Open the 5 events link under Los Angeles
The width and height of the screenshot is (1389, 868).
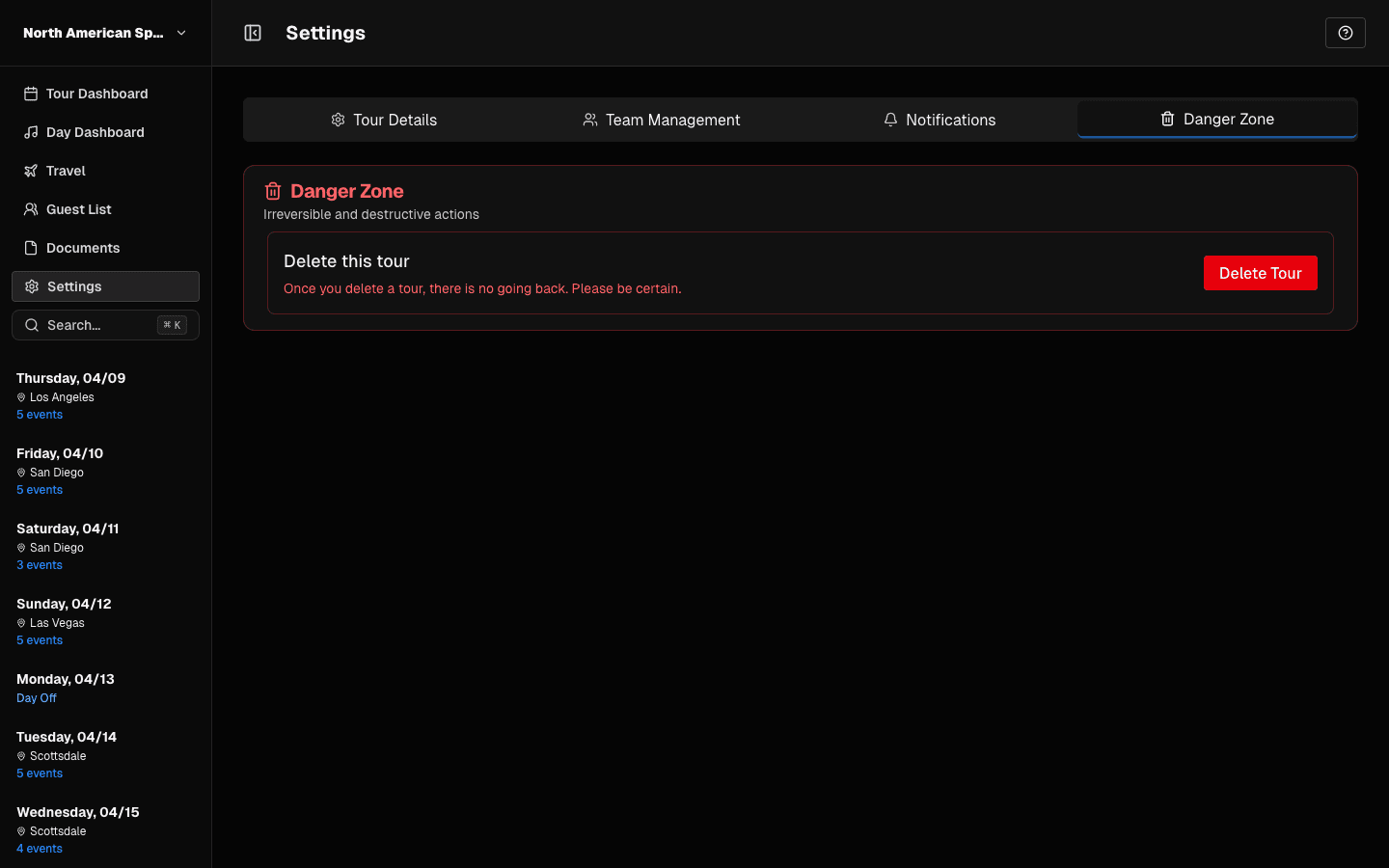pyautogui.click(x=39, y=414)
